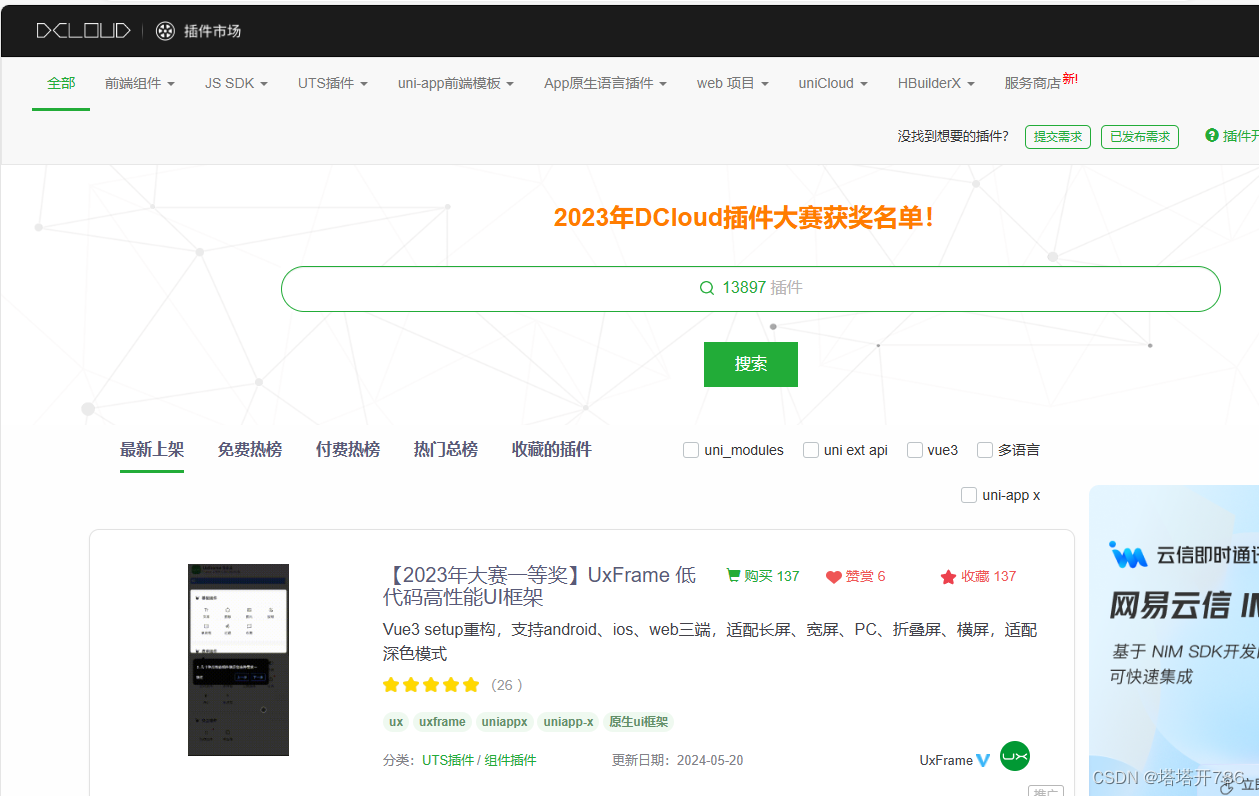Click the red star favorite icon
The height and width of the screenshot is (796, 1259).
948,577
